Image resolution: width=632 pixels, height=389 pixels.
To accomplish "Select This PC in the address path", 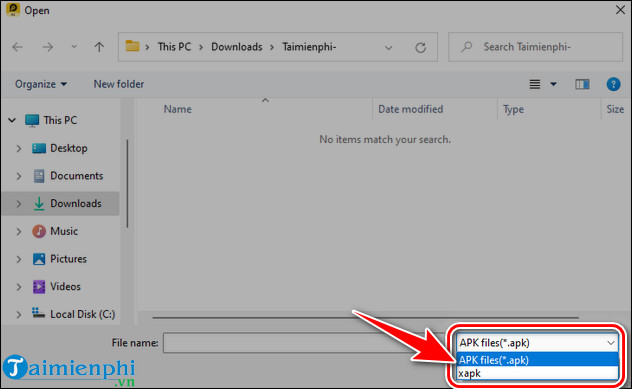I will click(x=174, y=47).
